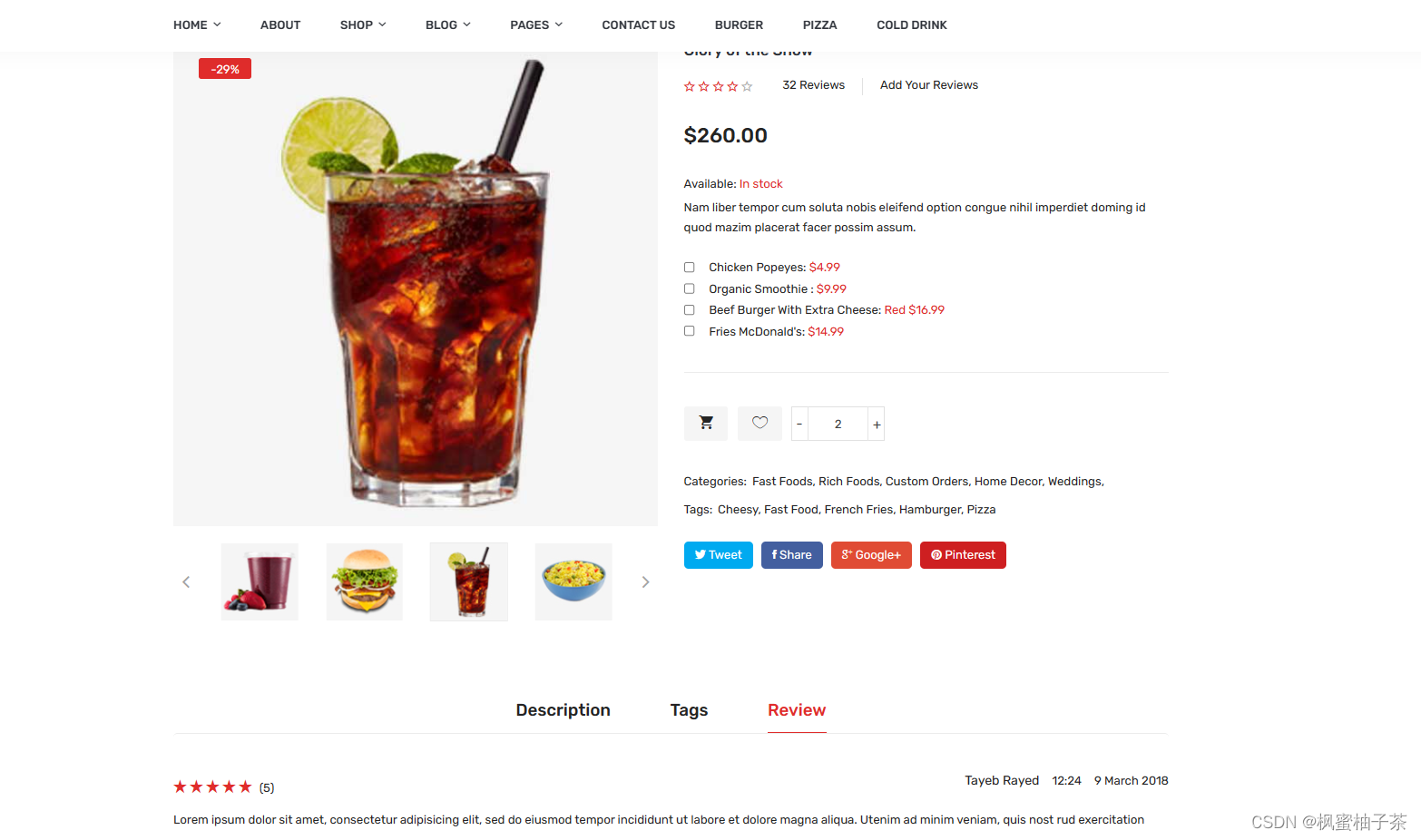The height and width of the screenshot is (840, 1421).
Task: Add item to cart with cart icon
Action: [706, 424]
